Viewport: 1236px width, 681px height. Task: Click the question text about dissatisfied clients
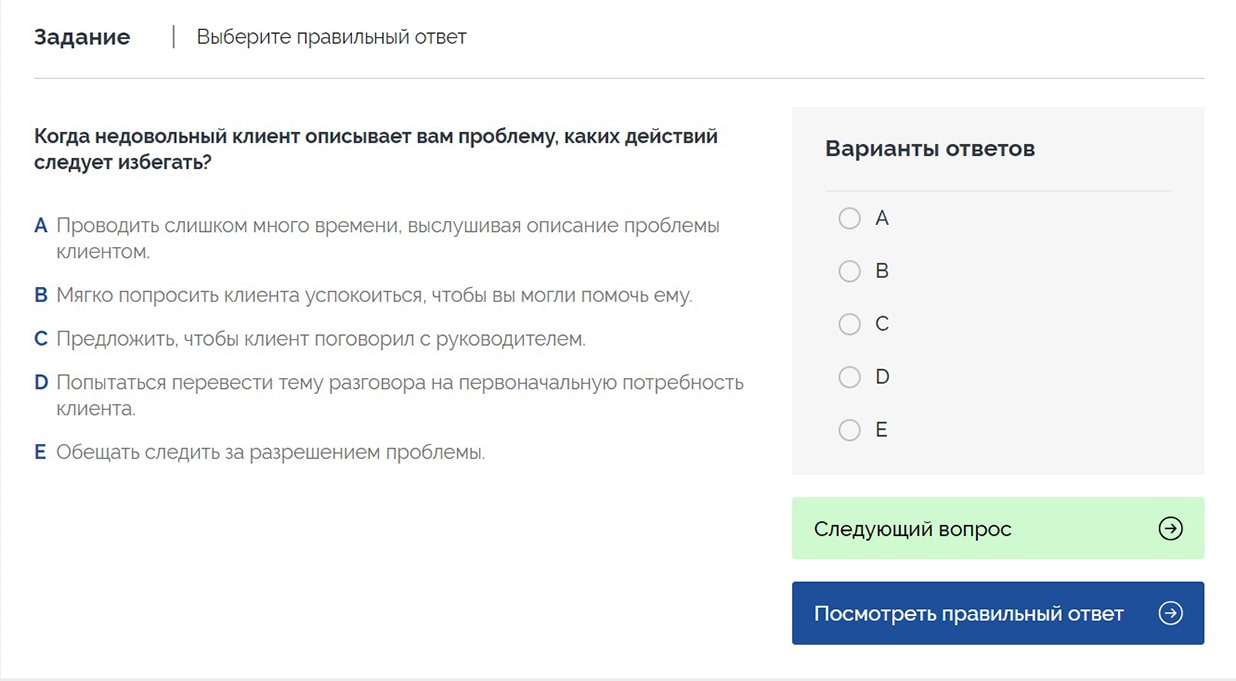pyautogui.click(x=375, y=148)
